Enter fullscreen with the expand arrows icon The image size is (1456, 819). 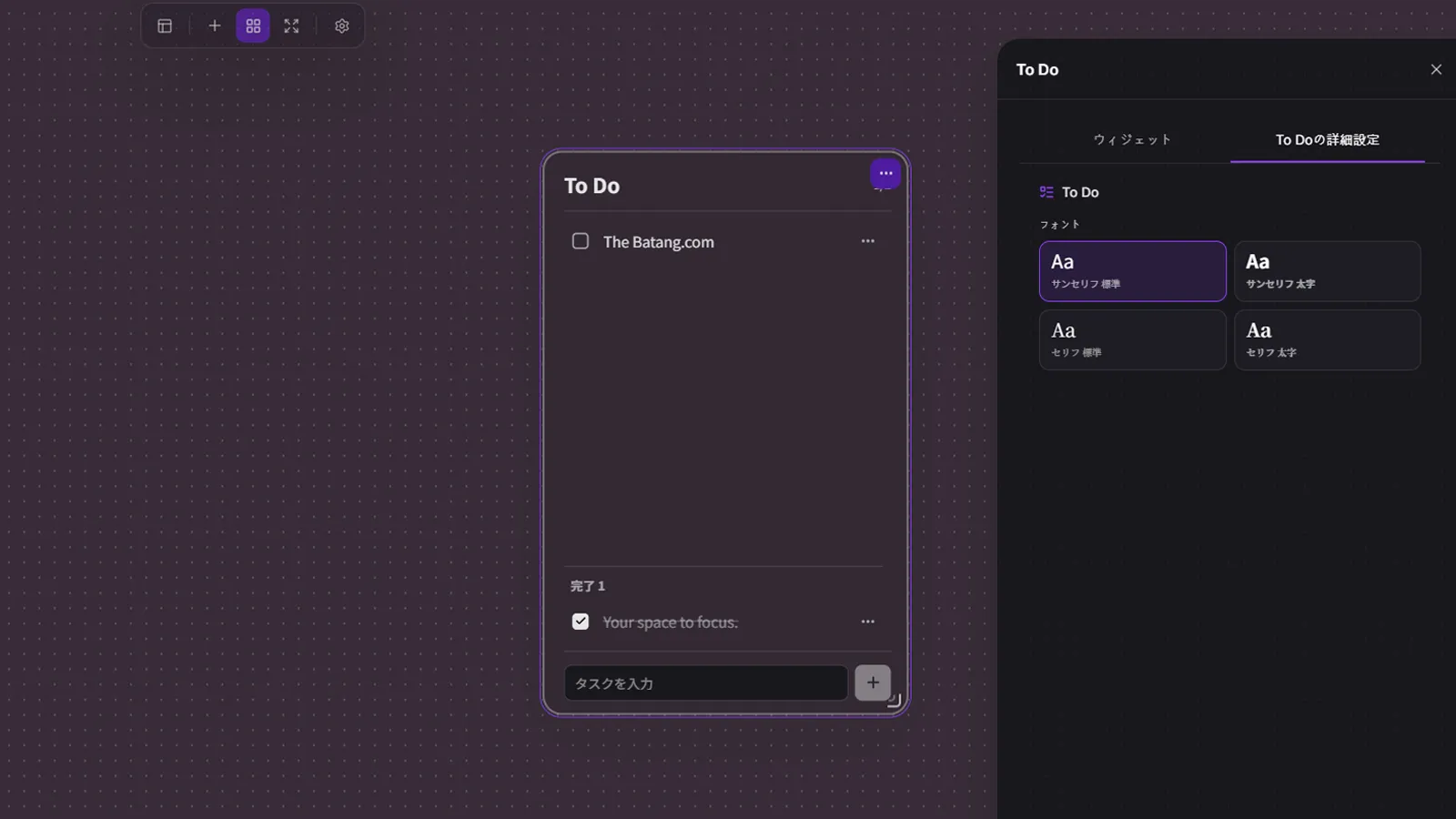(x=291, y=25)
